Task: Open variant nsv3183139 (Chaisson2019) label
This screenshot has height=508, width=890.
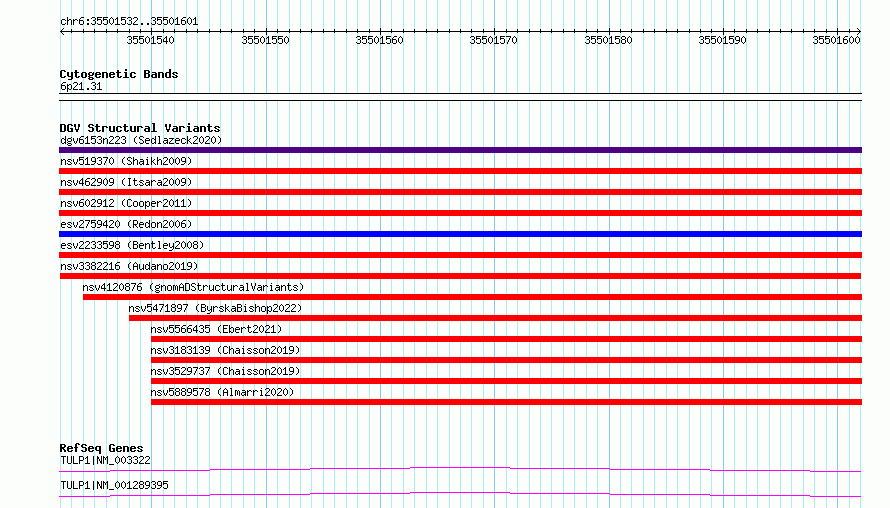Action: 225,350
